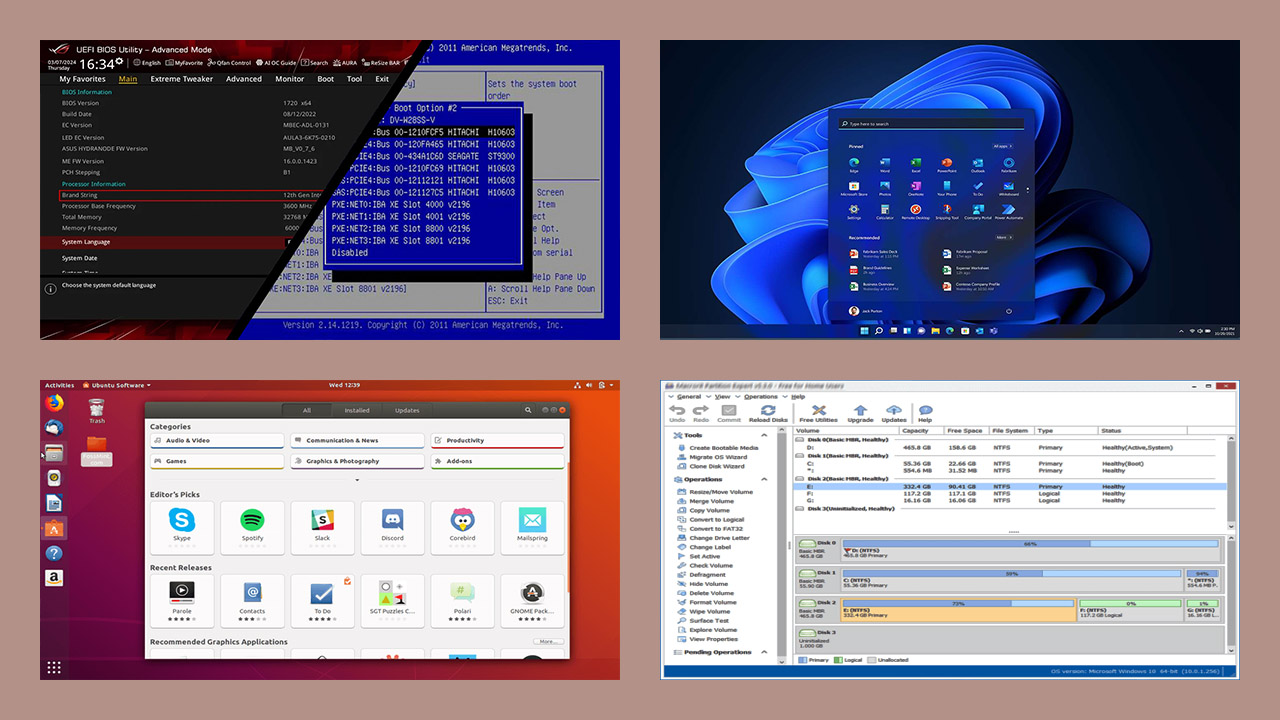The image size is (1280, 720).
Task: Launch Firefox from the Ubuntu dock
Action: click(54, 403)
